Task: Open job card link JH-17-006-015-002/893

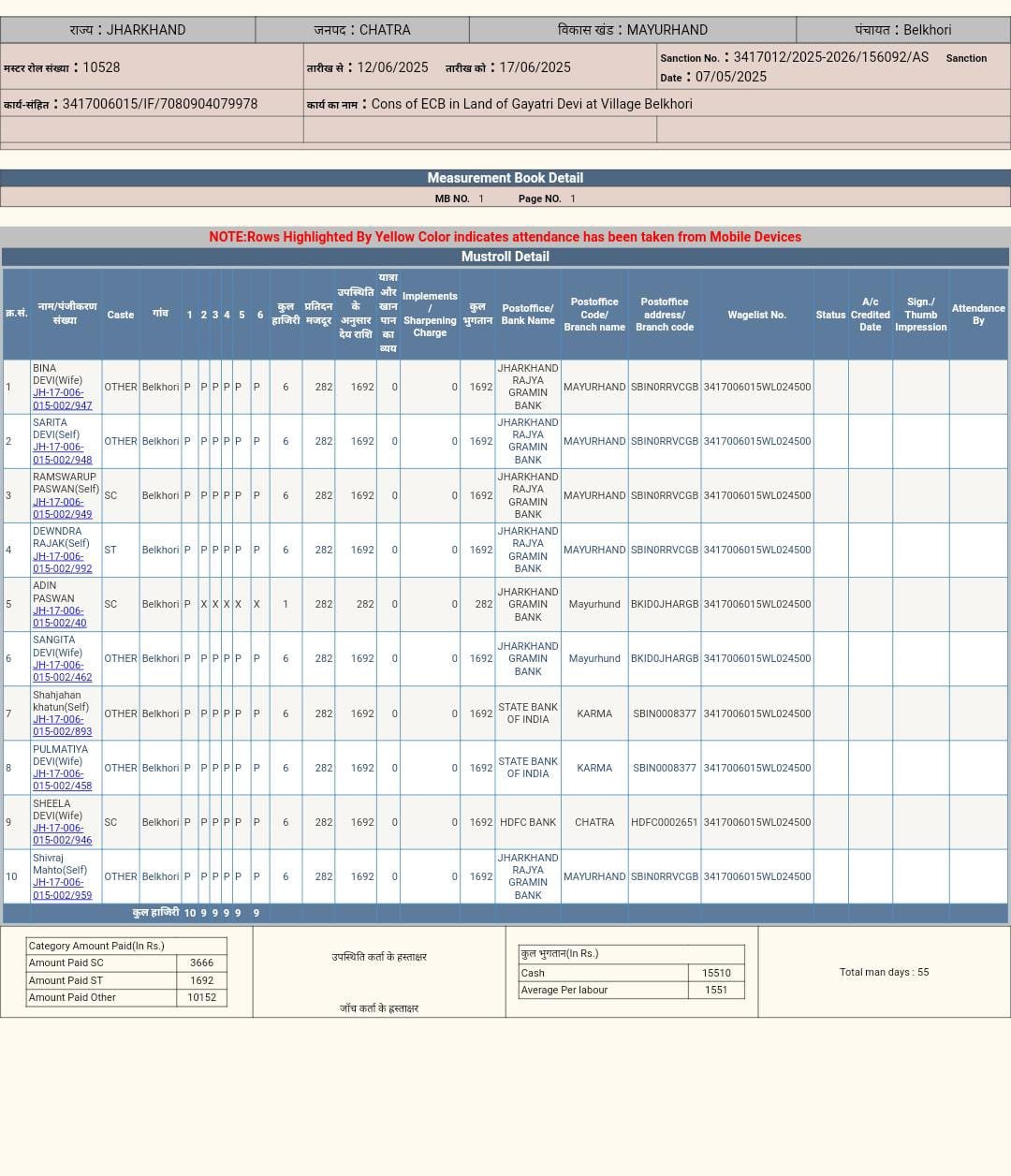Action: 62,726
